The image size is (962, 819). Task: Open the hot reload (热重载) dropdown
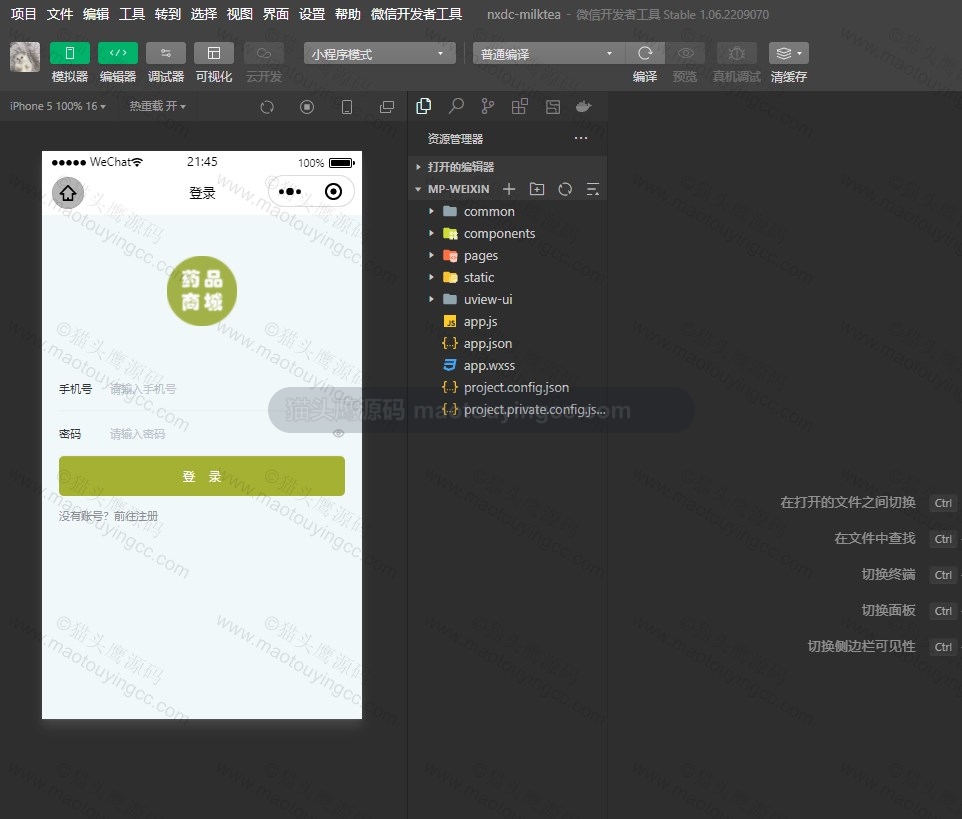[x=158, y=106]
